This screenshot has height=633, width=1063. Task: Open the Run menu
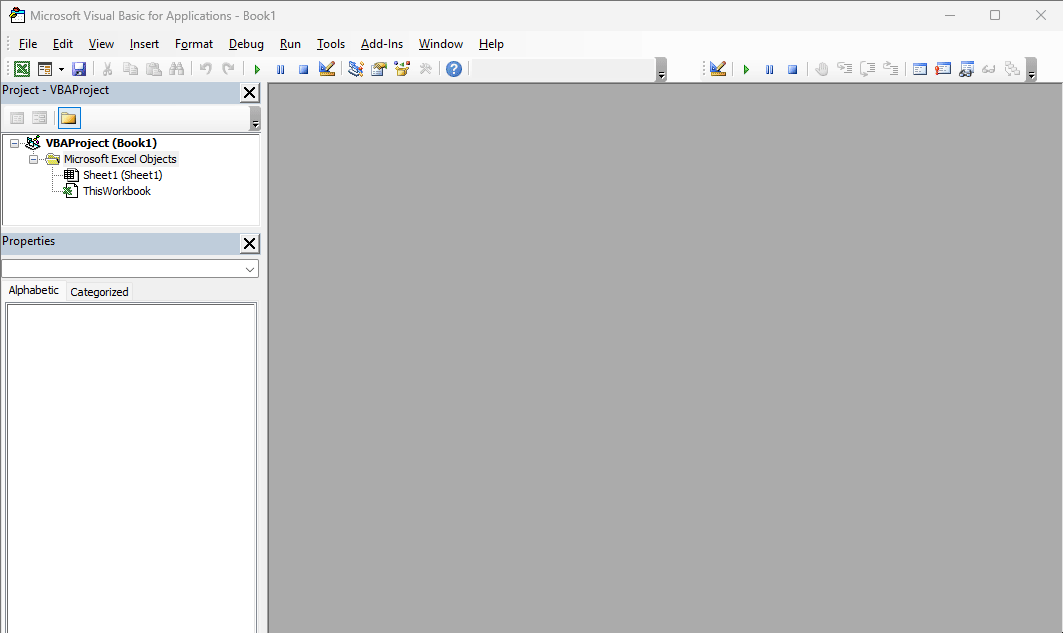[290, 44]
